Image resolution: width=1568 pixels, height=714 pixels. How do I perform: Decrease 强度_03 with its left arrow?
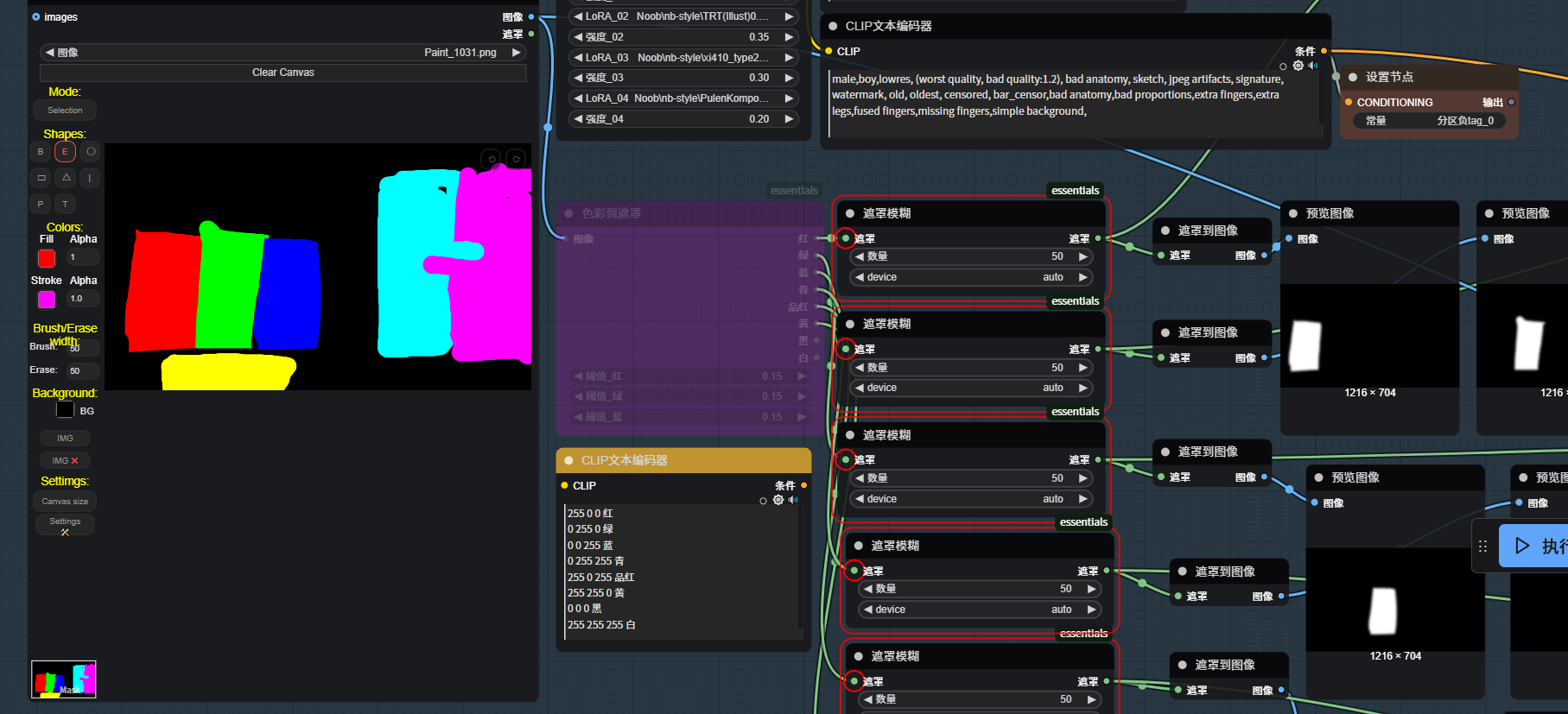578,78
